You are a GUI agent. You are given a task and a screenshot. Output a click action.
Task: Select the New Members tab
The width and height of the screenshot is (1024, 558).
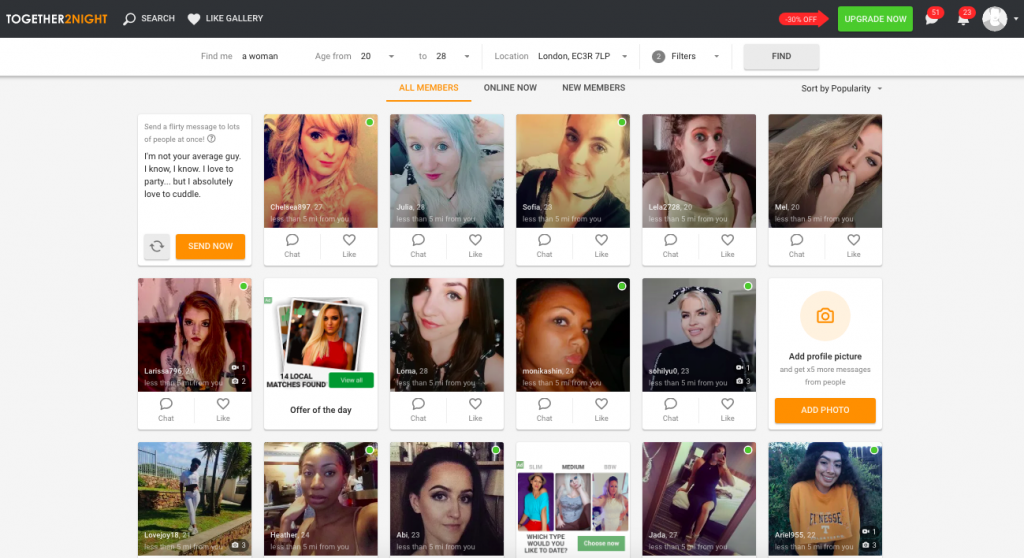tap(593, 88)
